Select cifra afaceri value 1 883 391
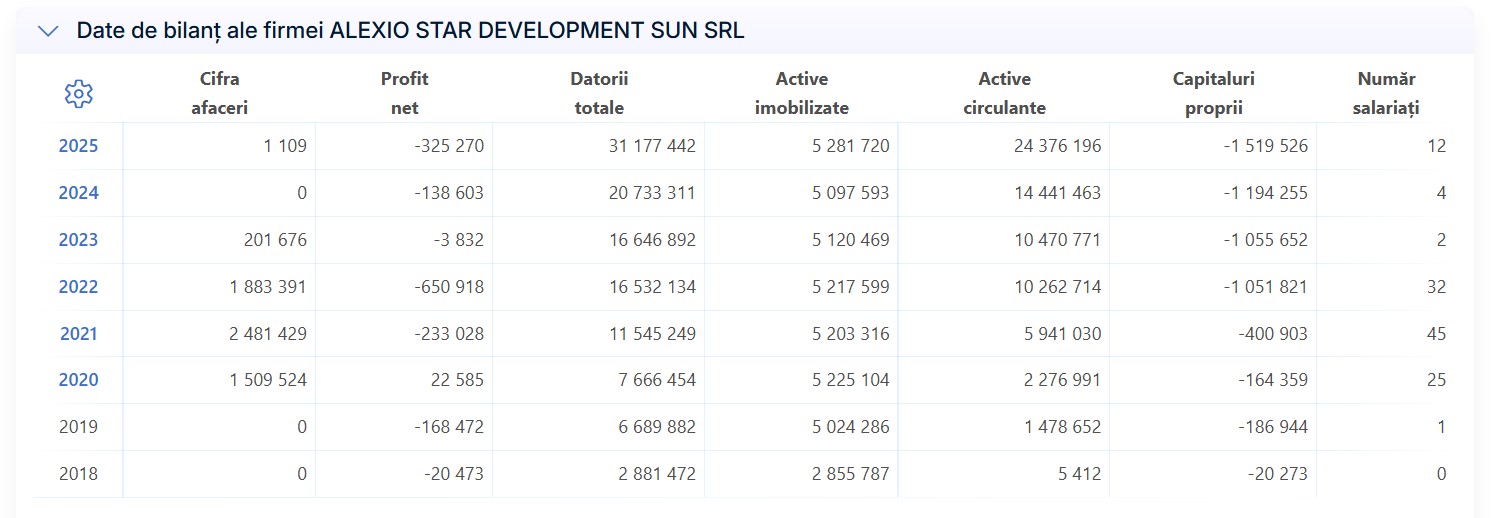The height and width of the screenshot is (518, 1496). 268,287
